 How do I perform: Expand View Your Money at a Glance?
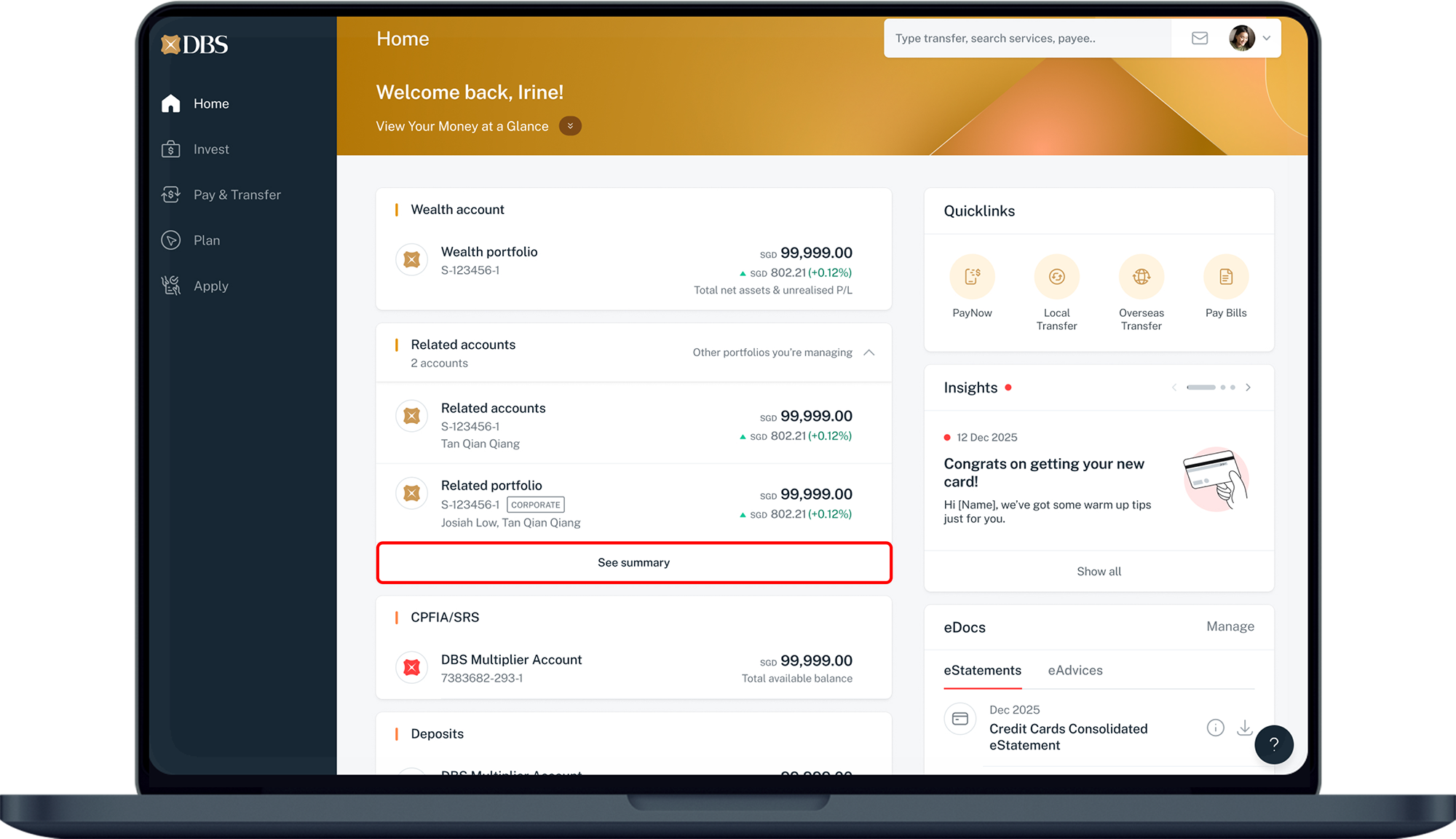click(x=570, y=126)
